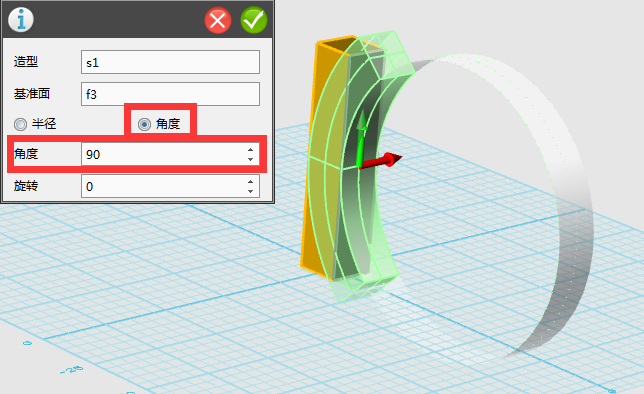This screenshot has height=394, width=644.
Task: Cancel the operation with red X
Action: [218, 20]
